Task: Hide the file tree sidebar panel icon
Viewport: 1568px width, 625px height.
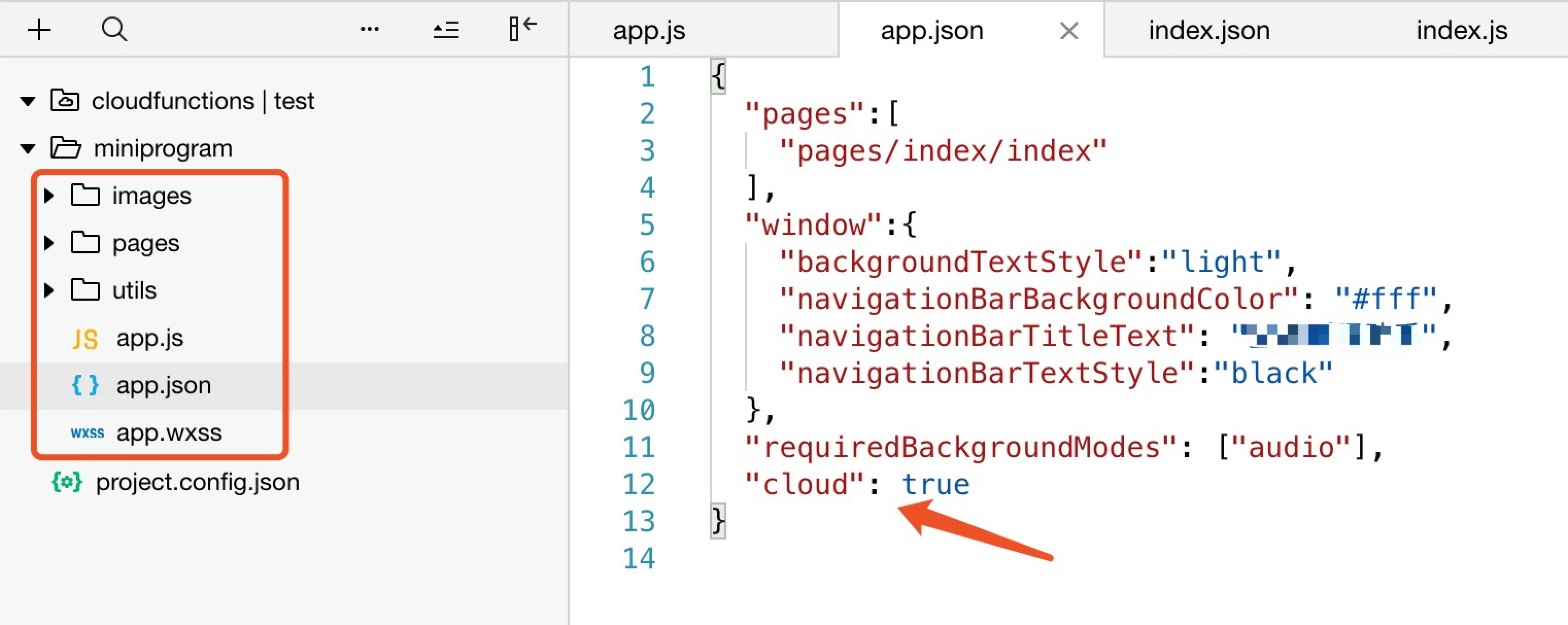Action: point(522,29)
